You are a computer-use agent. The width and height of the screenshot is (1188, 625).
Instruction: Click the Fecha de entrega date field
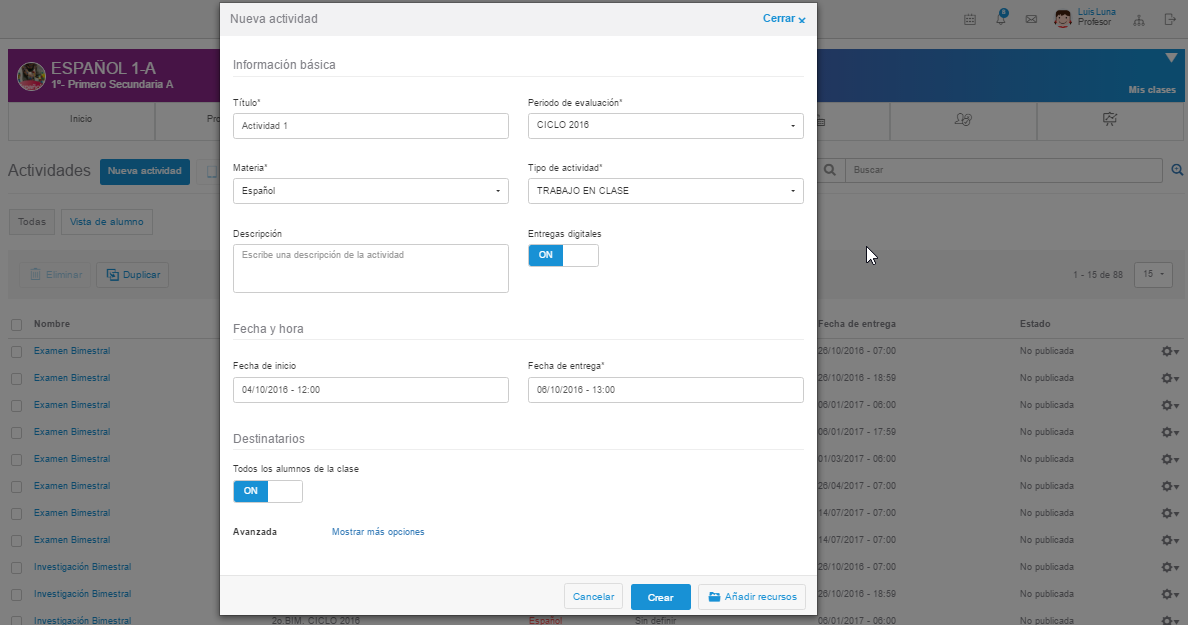point(665,390)
